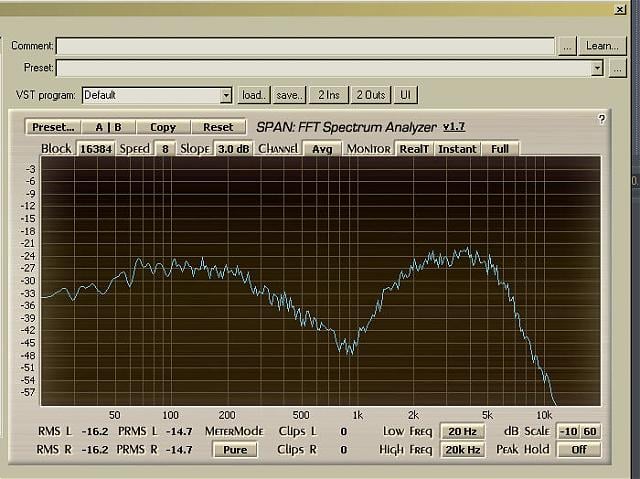Change the Channel selector Avg
Image resolution: width=640 pixels, height=479 pixels.
[x=322, y=149]
